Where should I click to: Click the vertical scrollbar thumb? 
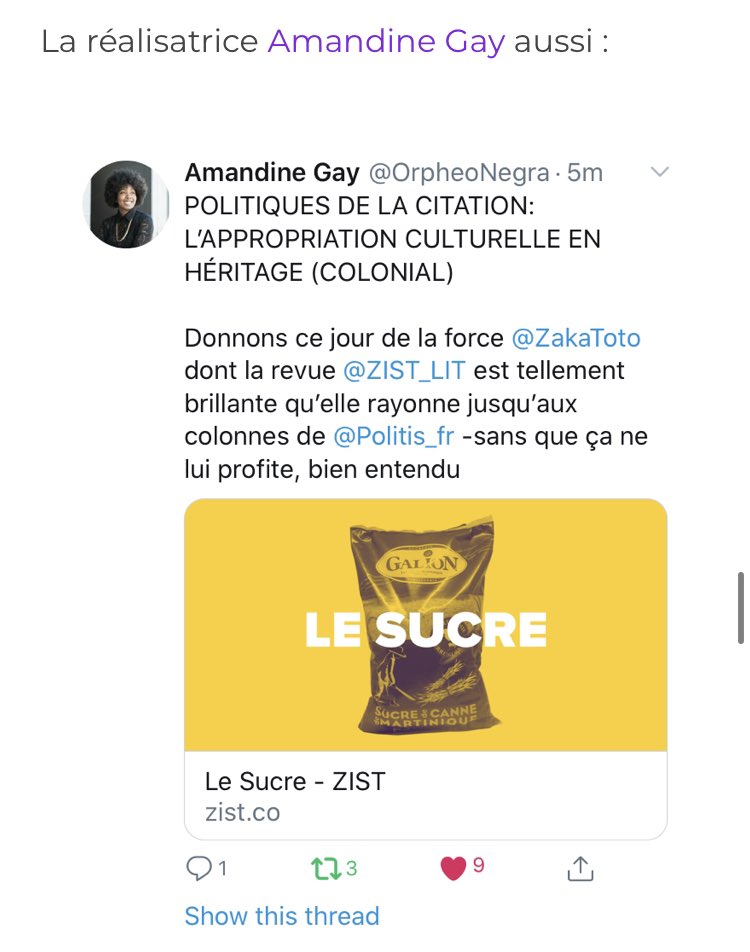tap(740, 607)
